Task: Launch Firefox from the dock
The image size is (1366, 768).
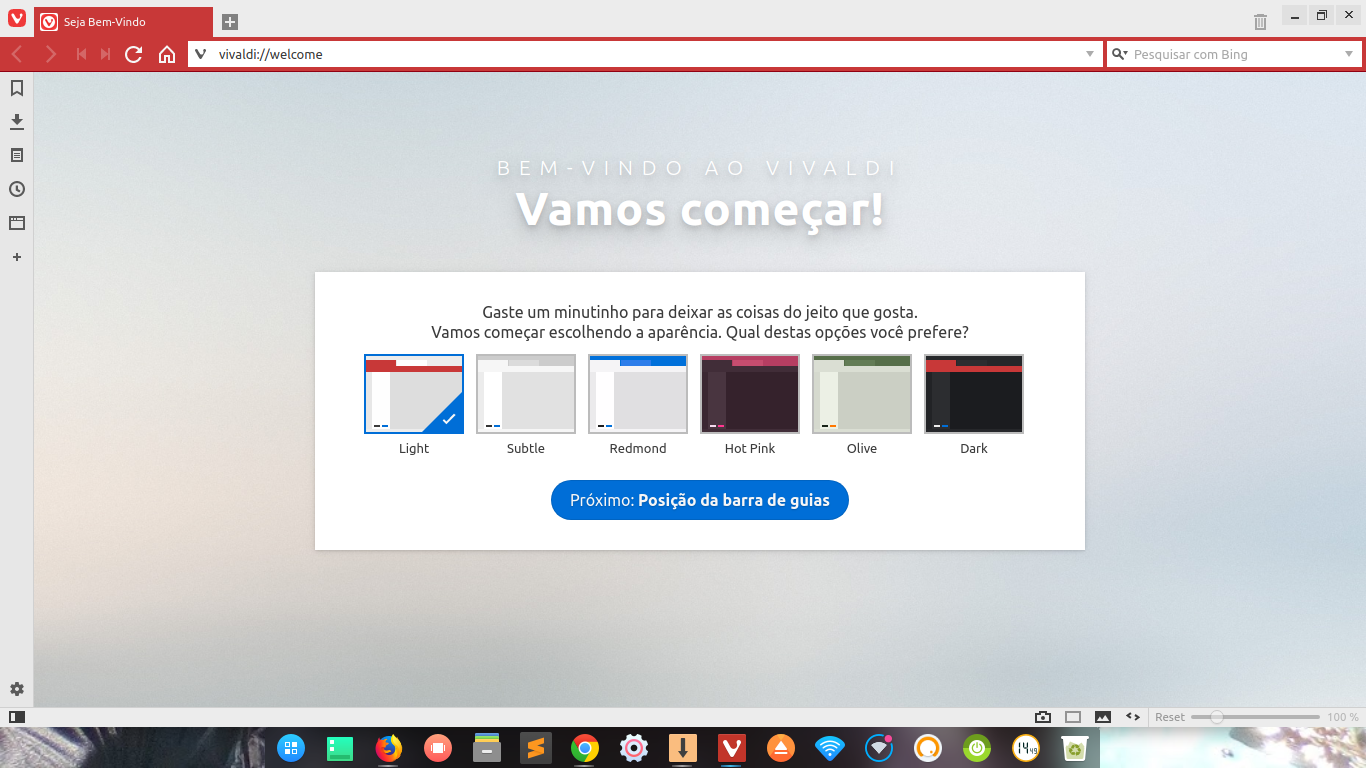Action: pyautogui.click(x=389, y=748)
